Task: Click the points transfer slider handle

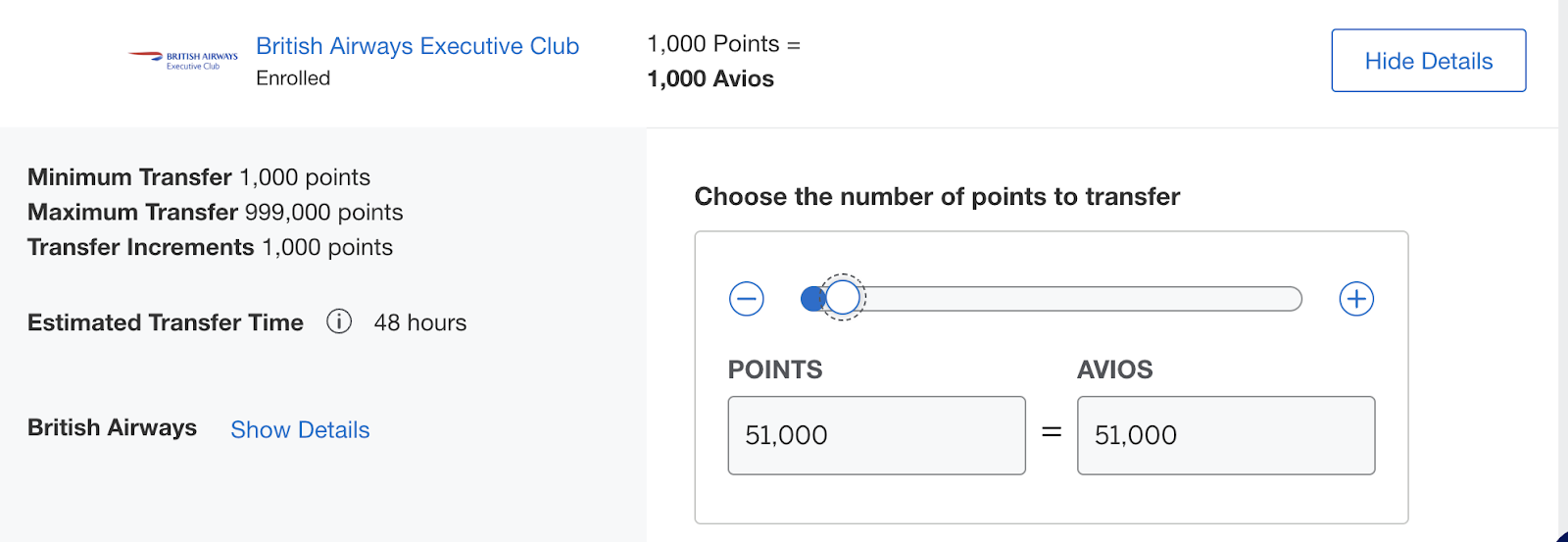Action: coord(842,297)
